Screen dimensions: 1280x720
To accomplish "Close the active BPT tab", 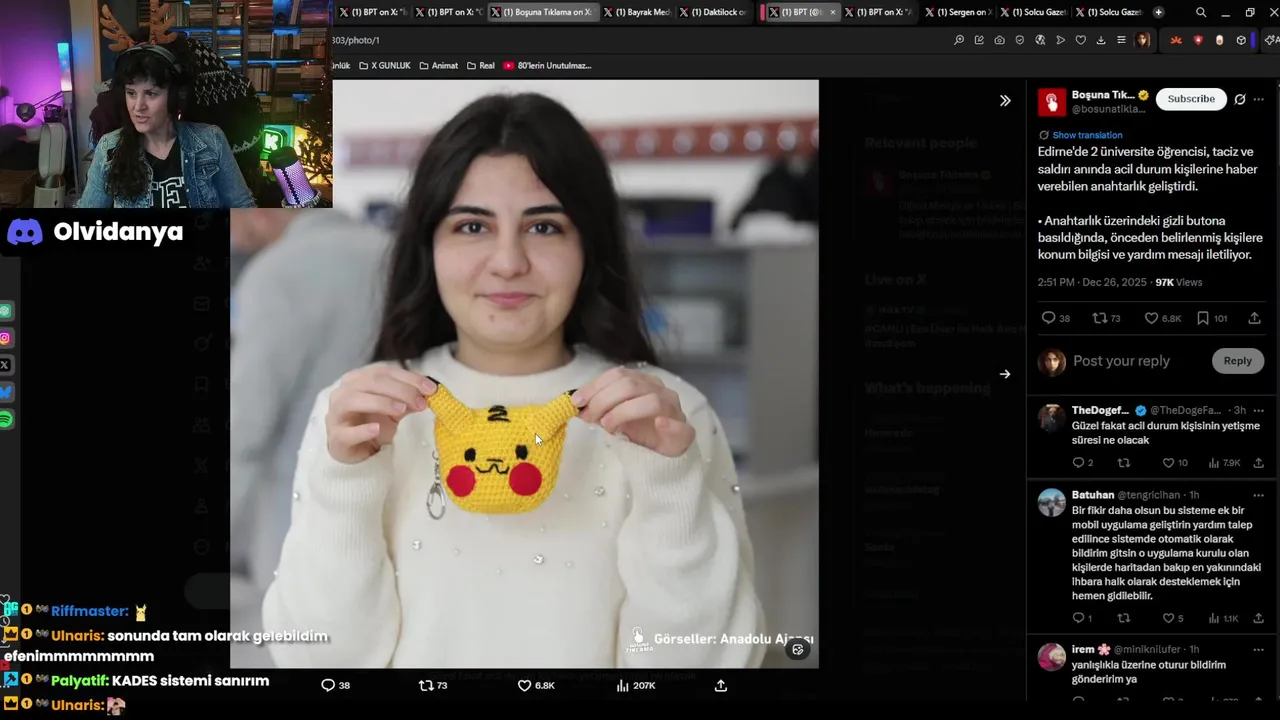I will [833, 12].
